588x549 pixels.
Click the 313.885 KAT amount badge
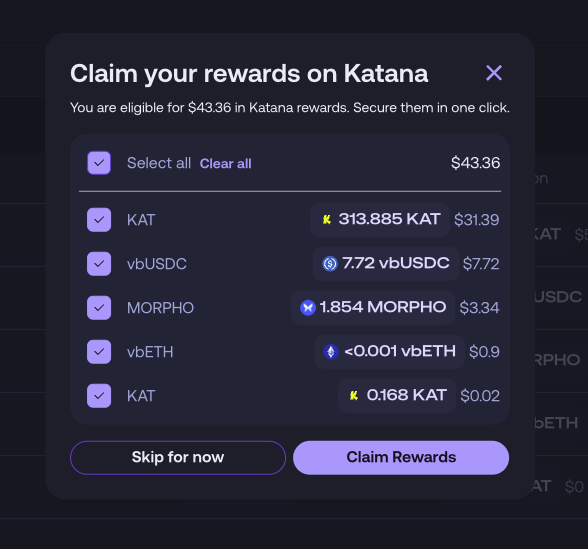coord(380,220)
